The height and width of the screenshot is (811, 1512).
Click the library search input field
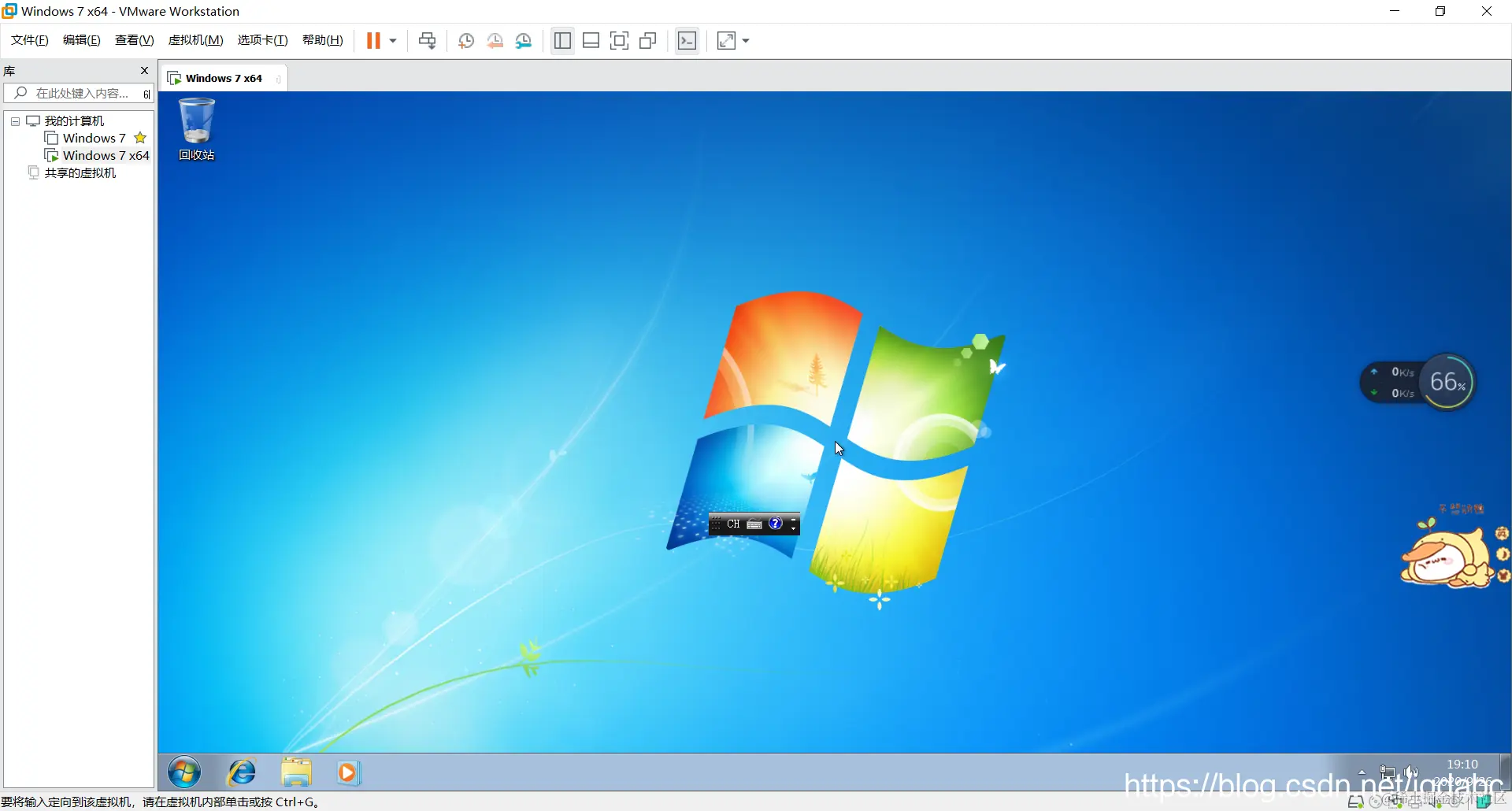(79, 94)
